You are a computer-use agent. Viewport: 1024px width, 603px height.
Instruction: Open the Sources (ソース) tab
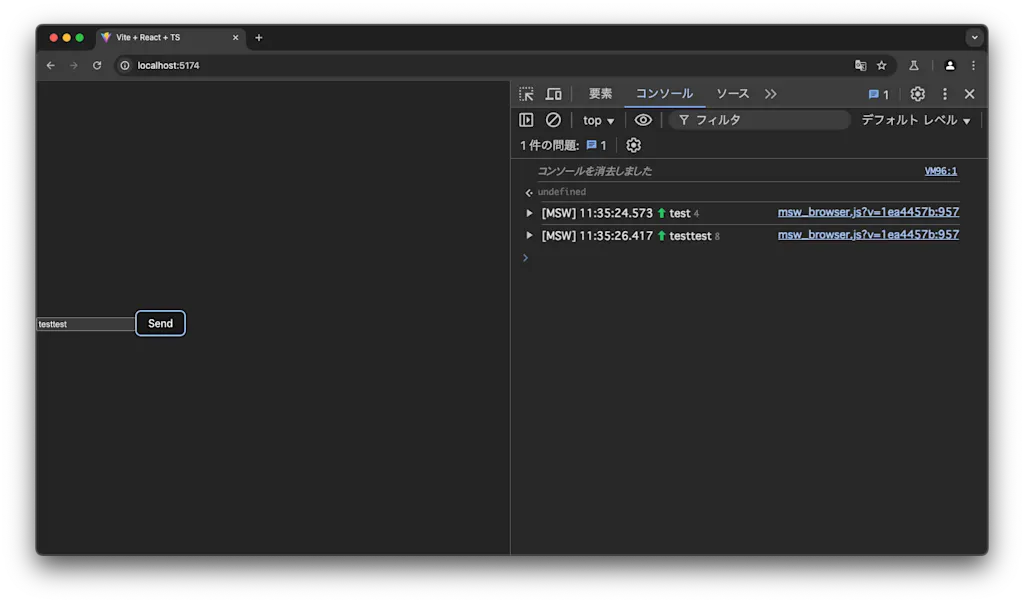tap(732, 94)
